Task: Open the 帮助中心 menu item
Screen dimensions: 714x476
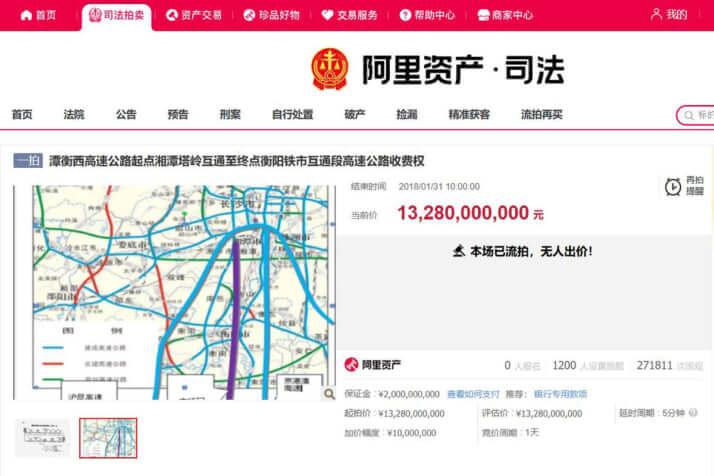Action: tap(427, 15)
